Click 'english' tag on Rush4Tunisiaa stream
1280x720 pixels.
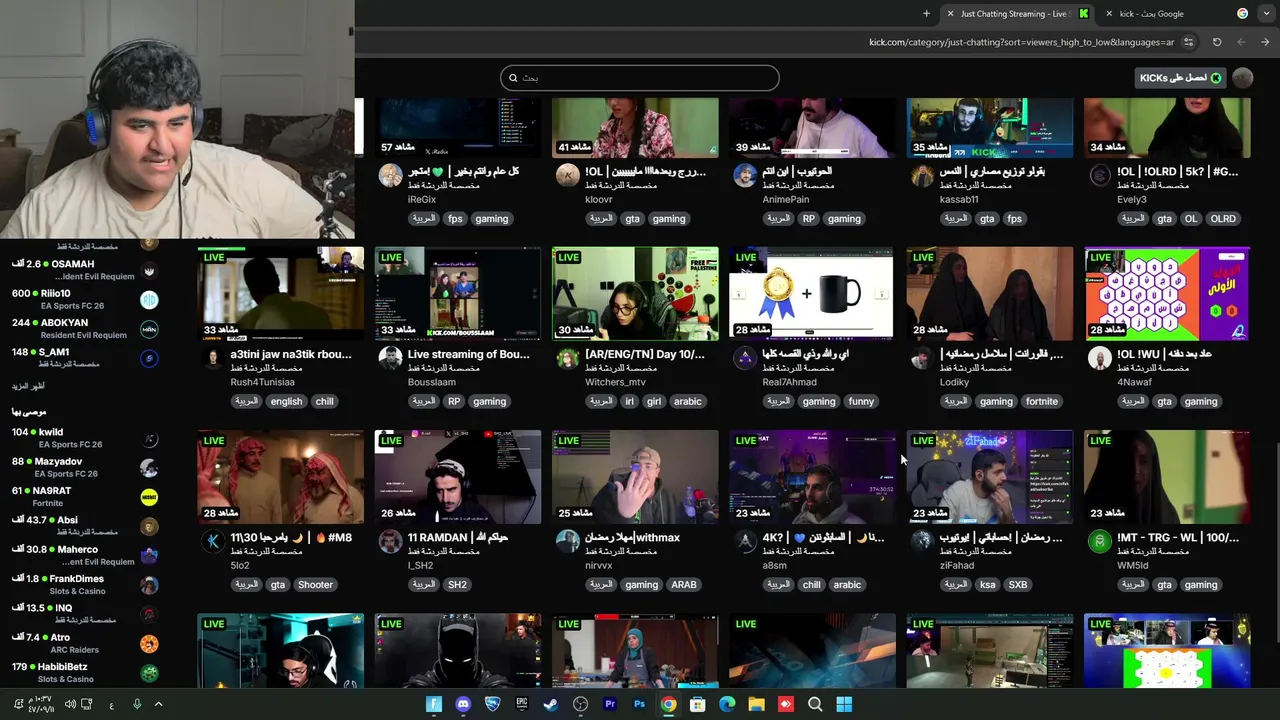286,401
